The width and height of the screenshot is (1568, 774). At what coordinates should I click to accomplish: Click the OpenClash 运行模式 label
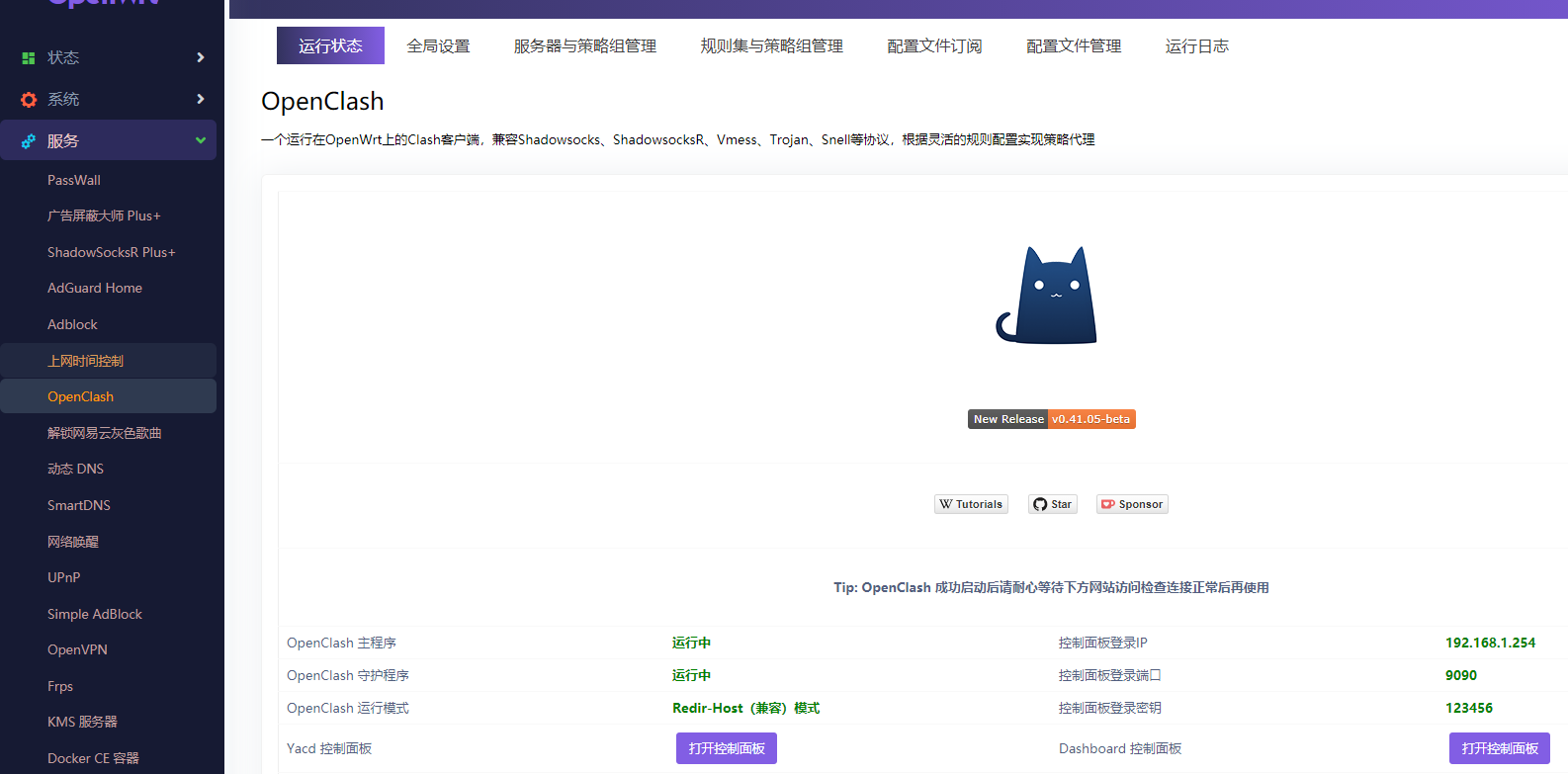[348, 708]
